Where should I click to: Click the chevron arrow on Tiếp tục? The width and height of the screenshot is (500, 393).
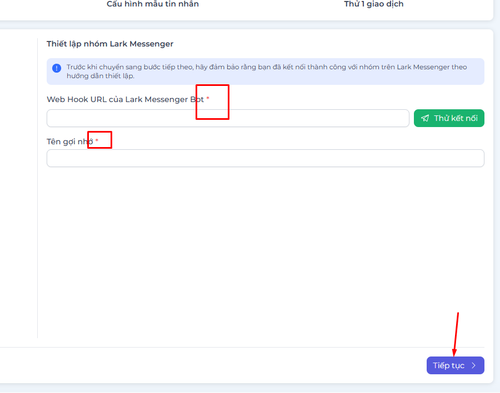[x=474, y=365]
